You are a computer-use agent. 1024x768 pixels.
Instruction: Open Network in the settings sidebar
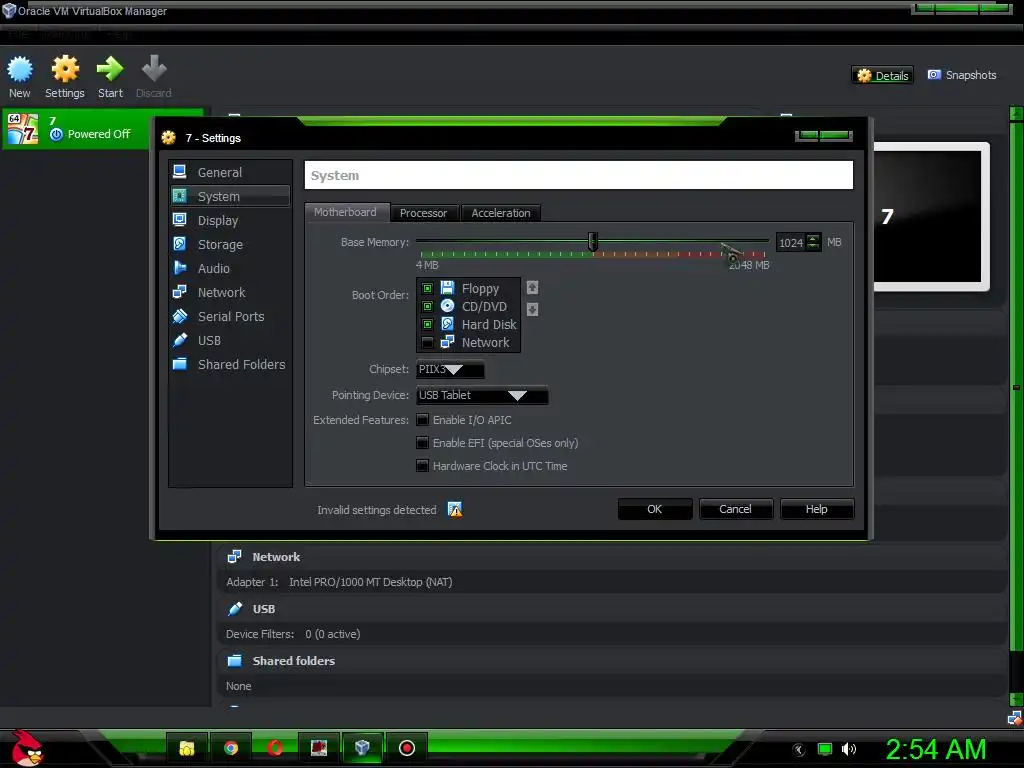point(230,293)
